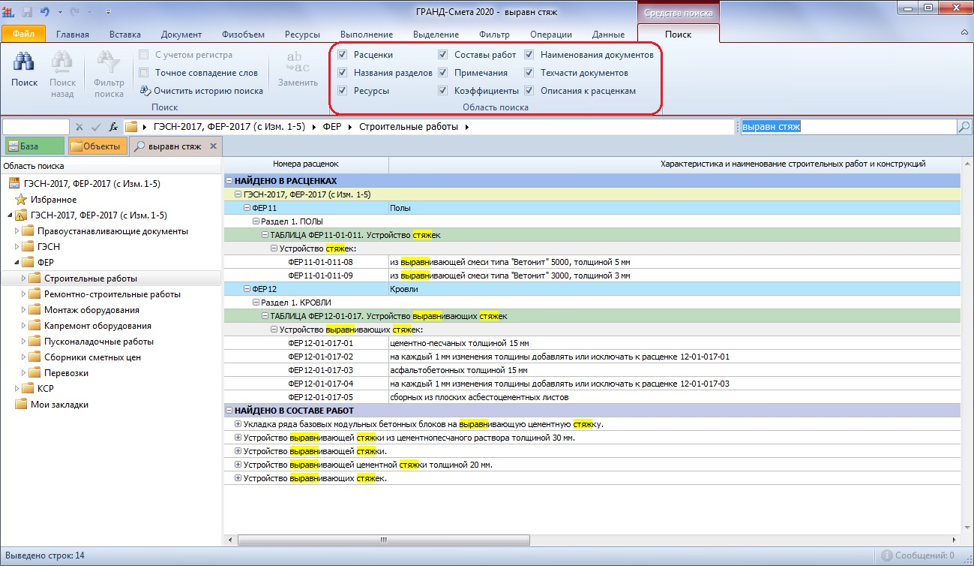
Task: Collapse the ribbon with the top-right chevron
Action: pyautogui.click(x=964, y=32)
